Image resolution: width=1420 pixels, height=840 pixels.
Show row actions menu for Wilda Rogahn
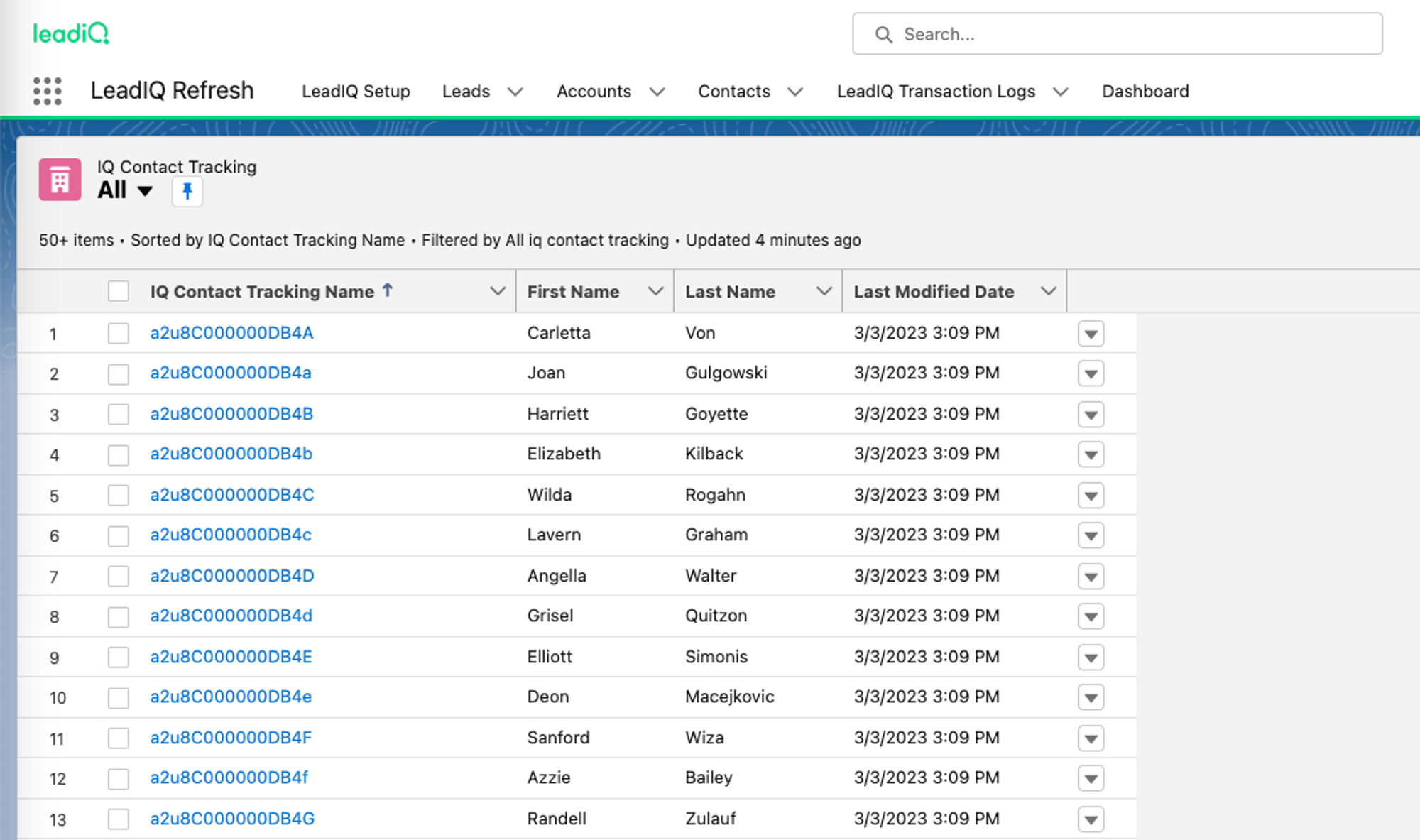tap(1091, 495)
